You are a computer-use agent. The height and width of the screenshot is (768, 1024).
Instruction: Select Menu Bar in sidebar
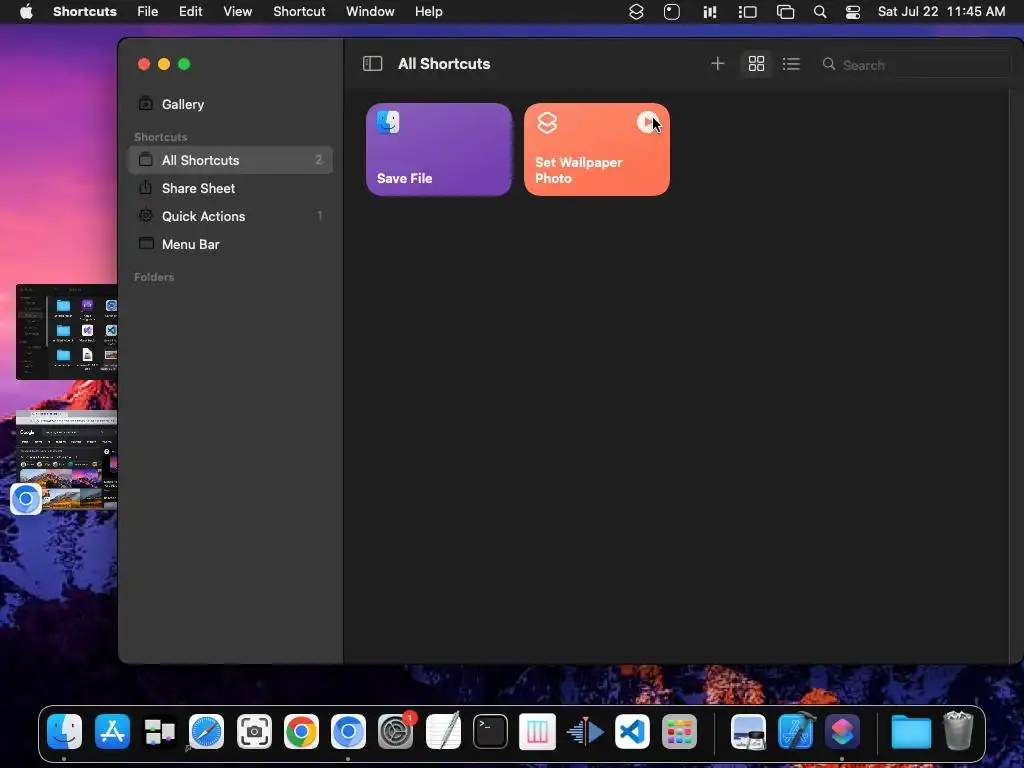pyautogui.click(x=231, y=244)
